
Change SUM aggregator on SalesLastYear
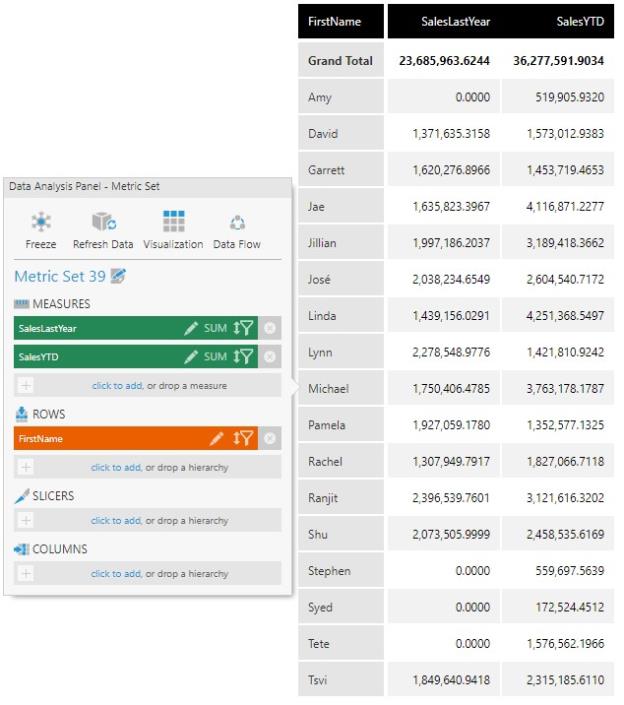215,328
